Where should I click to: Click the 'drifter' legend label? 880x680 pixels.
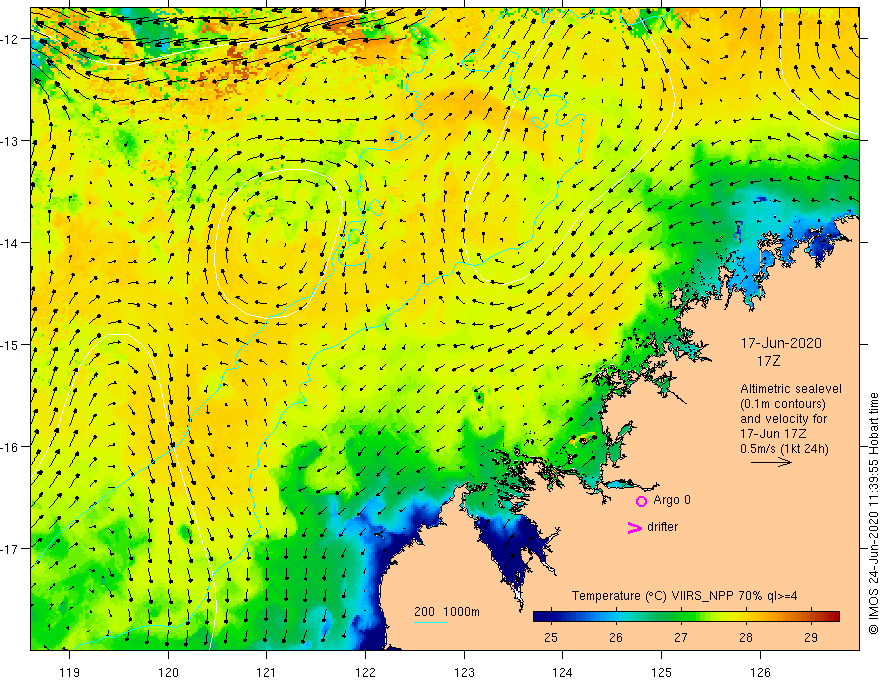point(662,527)
